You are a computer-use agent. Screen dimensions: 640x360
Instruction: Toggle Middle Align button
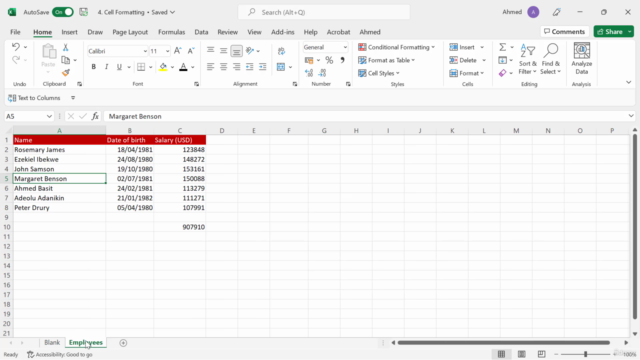[x=223, y=51]
